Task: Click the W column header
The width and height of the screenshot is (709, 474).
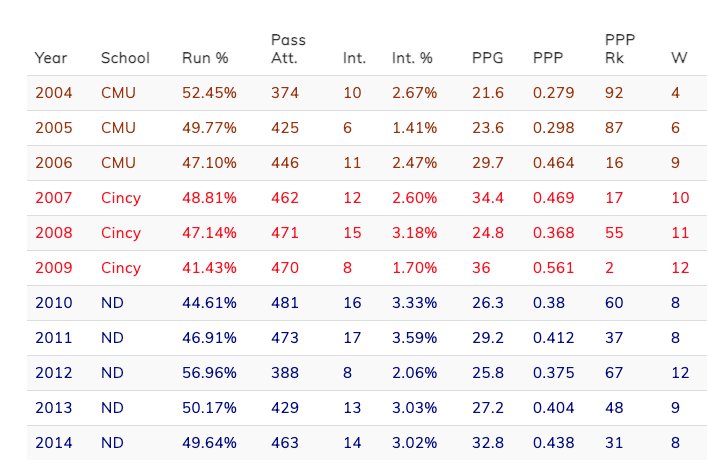Action: (679, 58)
